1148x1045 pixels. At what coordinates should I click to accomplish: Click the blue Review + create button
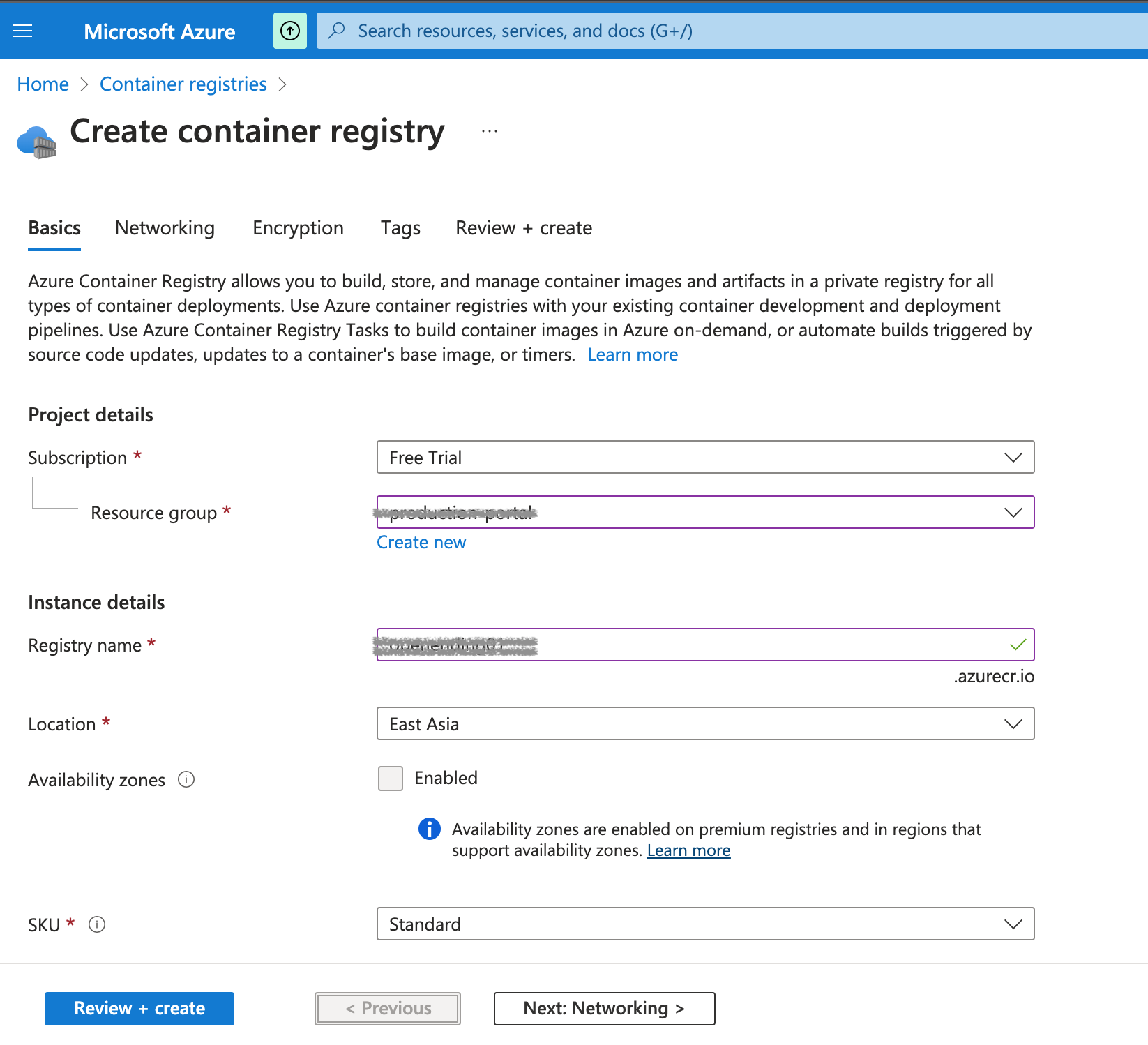139,1009
